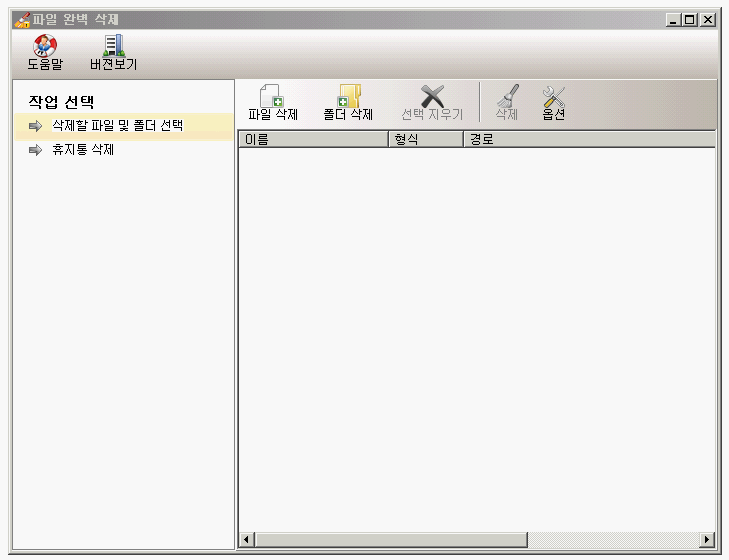Choose 삭제할 파일 및 폴더 선택 task
This screenshot has width=729, height=560.
[117, 126]
